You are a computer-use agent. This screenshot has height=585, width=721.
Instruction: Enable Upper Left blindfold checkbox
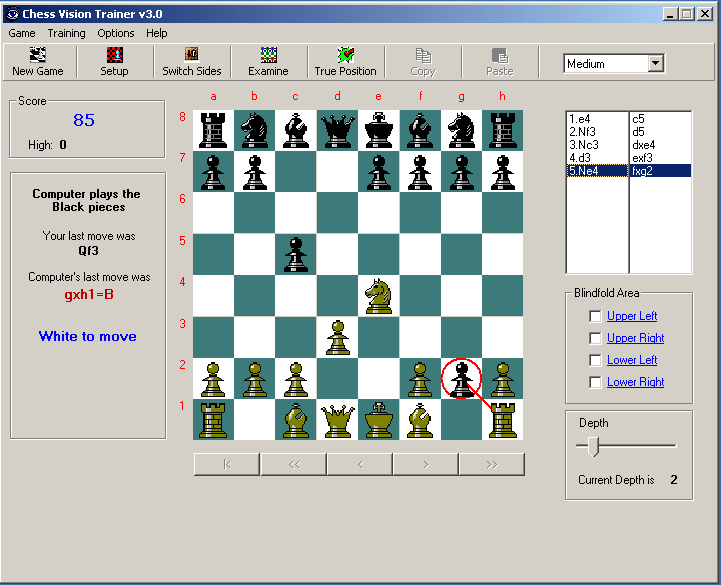click(595, 316)
